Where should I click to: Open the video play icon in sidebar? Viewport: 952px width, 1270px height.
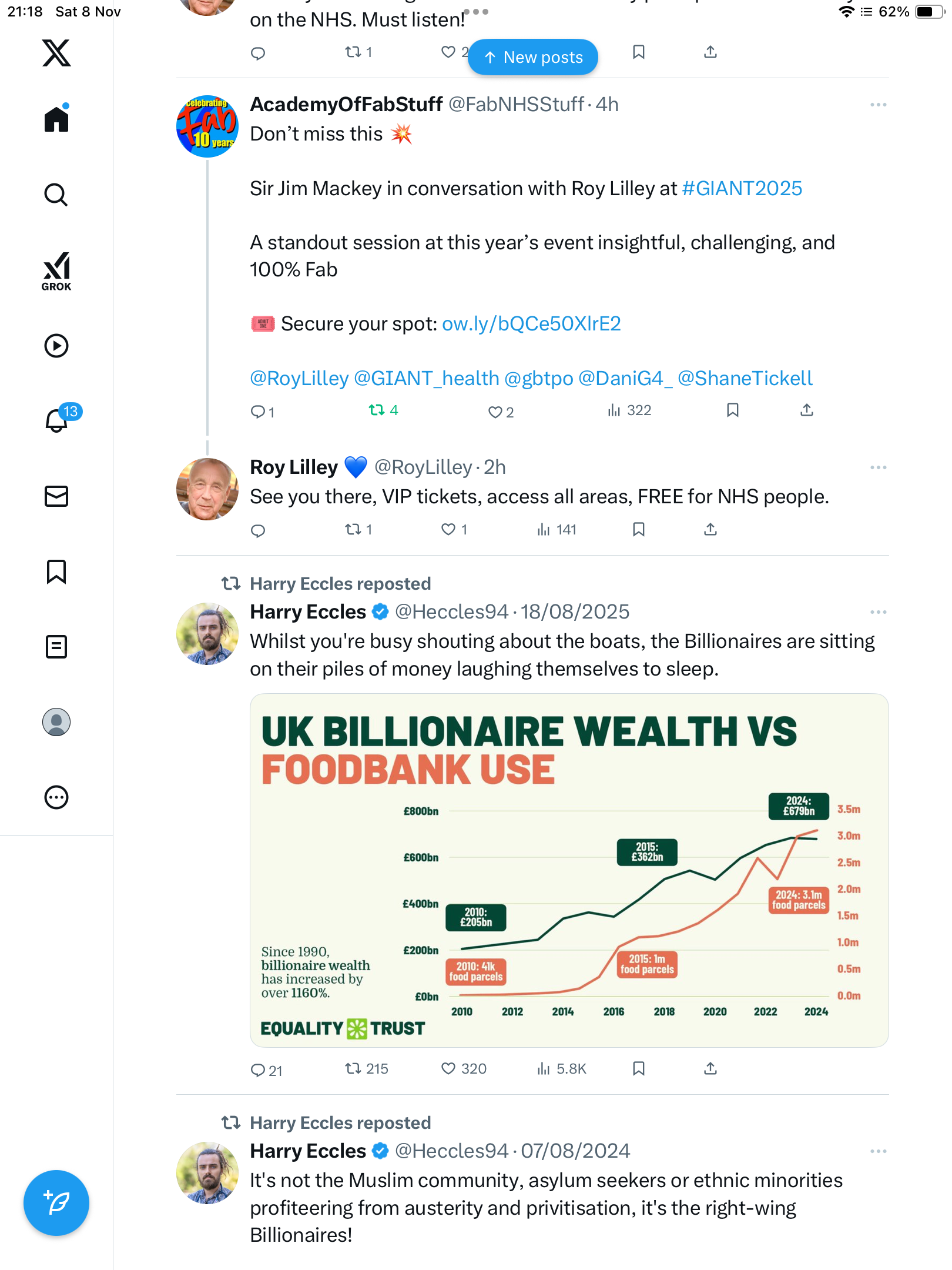click(56, 346)
